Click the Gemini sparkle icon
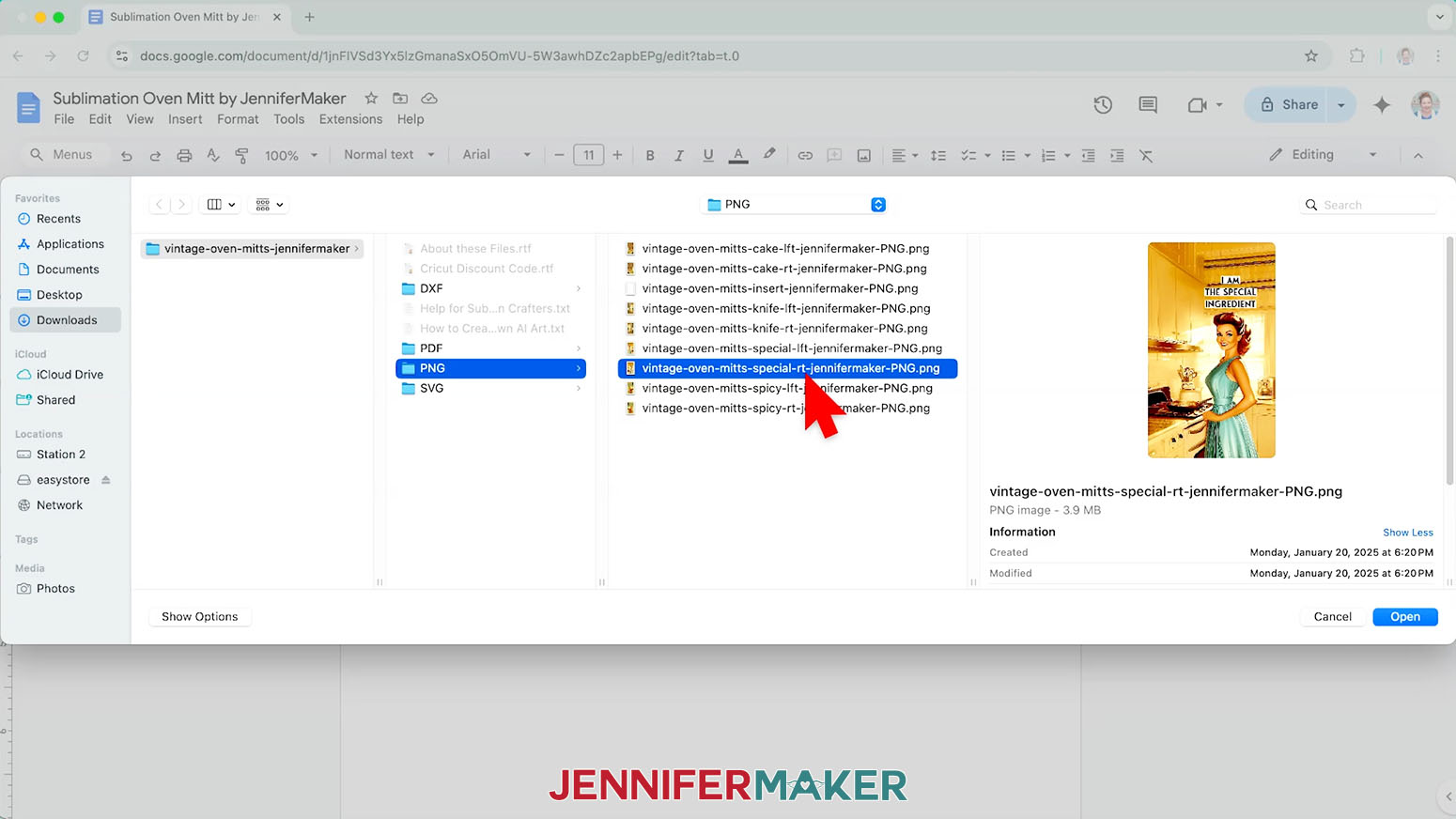Image resolution: width=1456 pixels, height=819 pixels. pos(1381,105)
